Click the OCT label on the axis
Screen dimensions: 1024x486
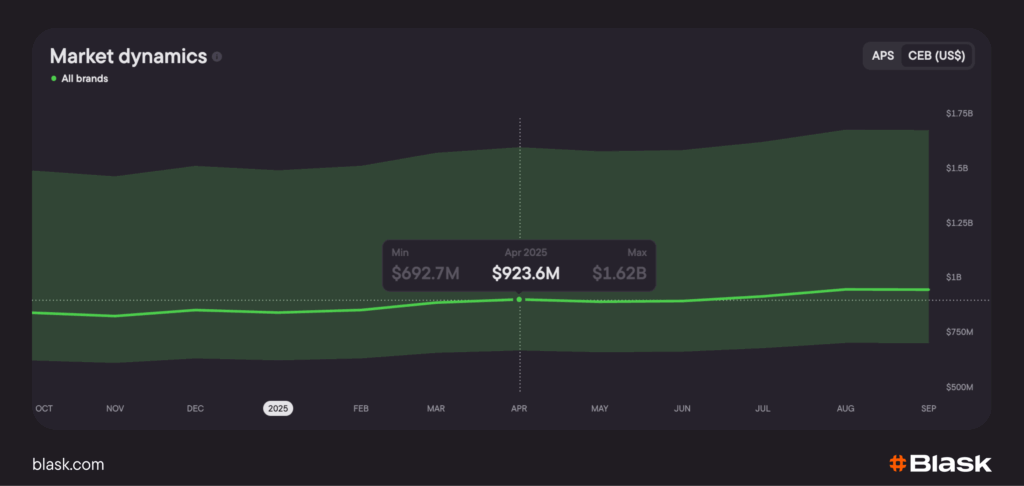tap(44, 408)
